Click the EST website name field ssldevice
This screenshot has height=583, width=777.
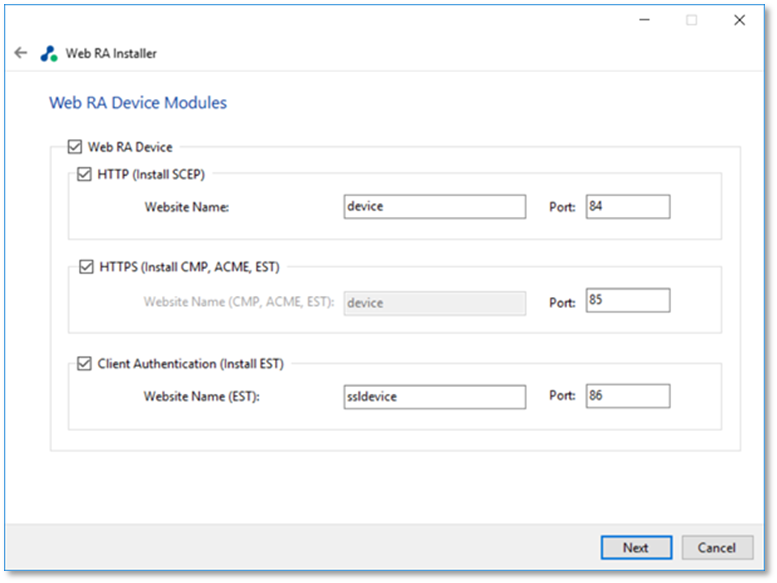click(435, 397)
